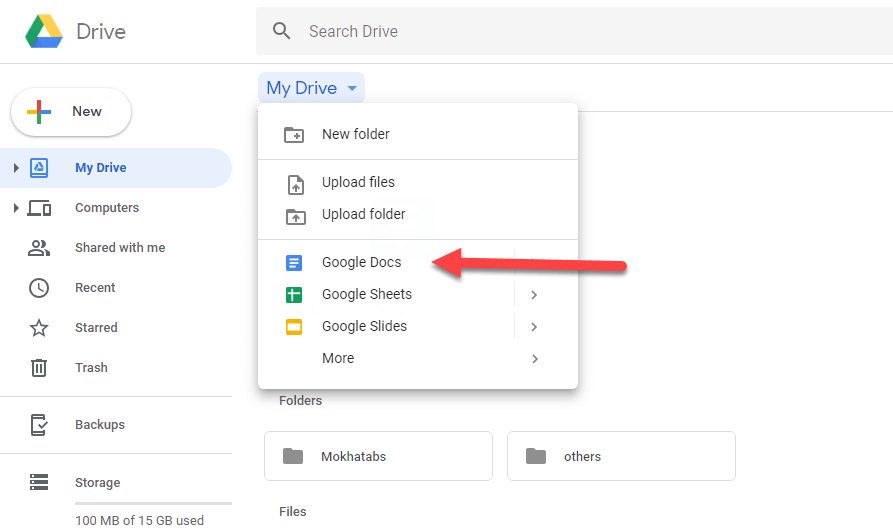Image resolution: width=893 pixels, height=528 pixels.
Task: Click the Trash bin icon
Action: pyautogui.click(x=39, y=368)
